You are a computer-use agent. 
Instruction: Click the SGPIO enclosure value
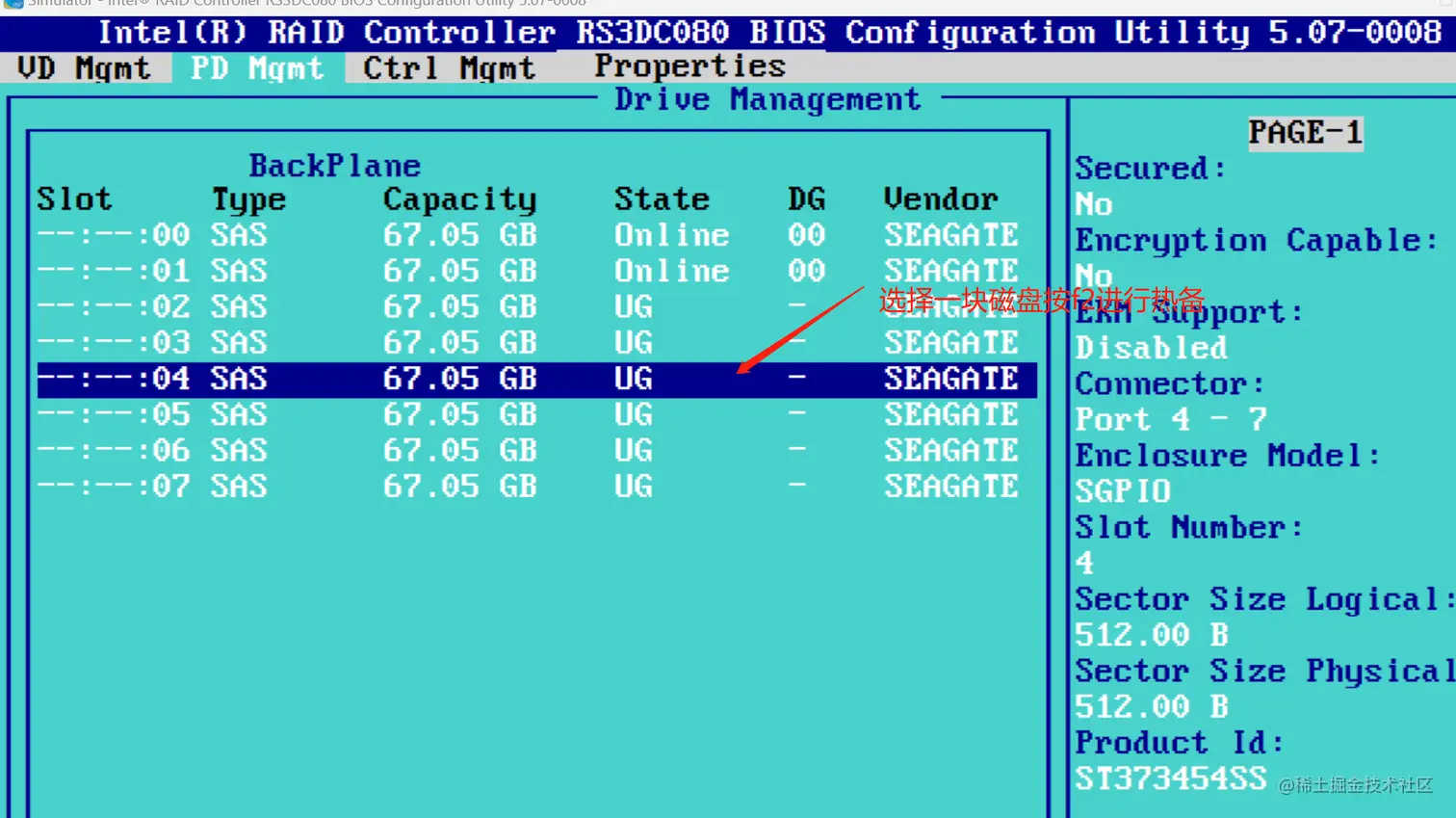pyautogui.click(x=1123, y=492)
